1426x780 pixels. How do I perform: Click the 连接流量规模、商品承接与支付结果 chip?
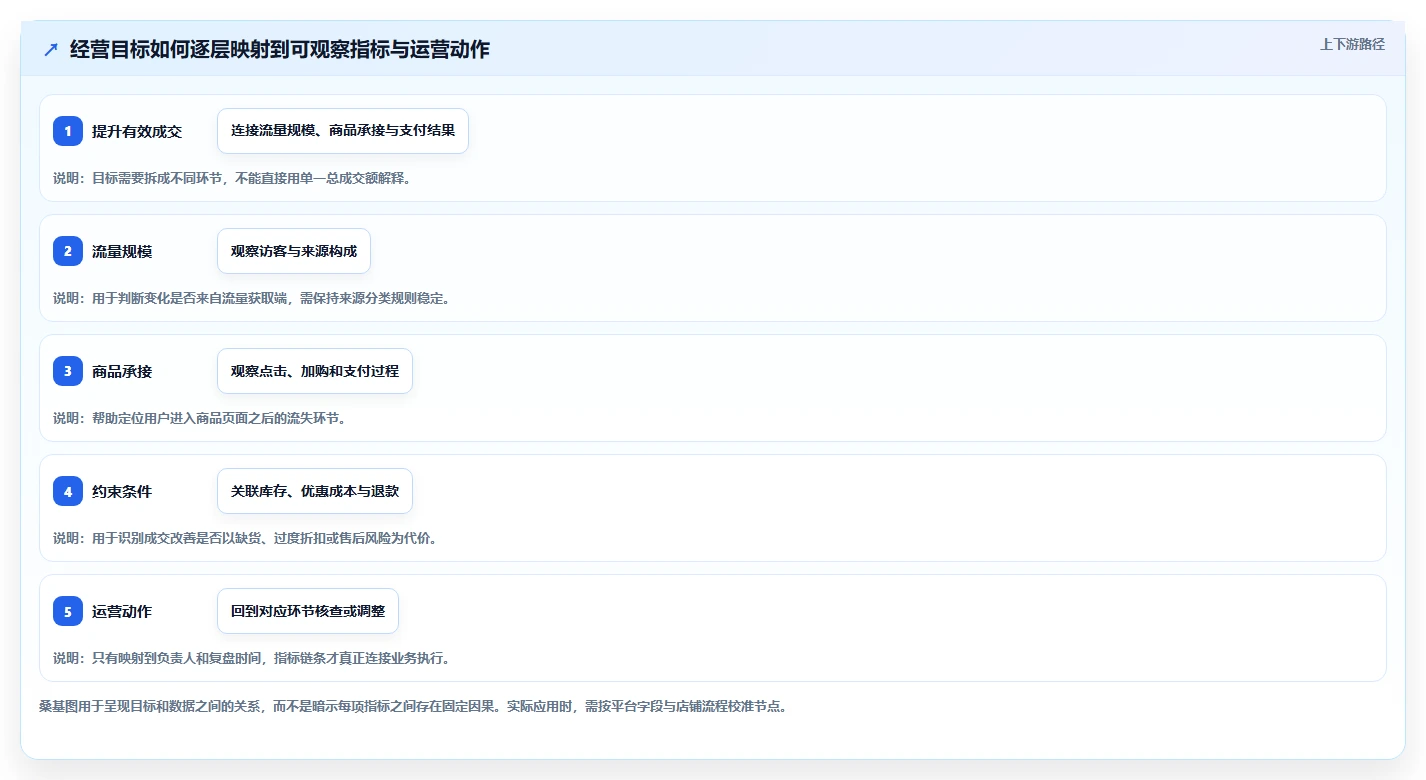tap(343, 131)
